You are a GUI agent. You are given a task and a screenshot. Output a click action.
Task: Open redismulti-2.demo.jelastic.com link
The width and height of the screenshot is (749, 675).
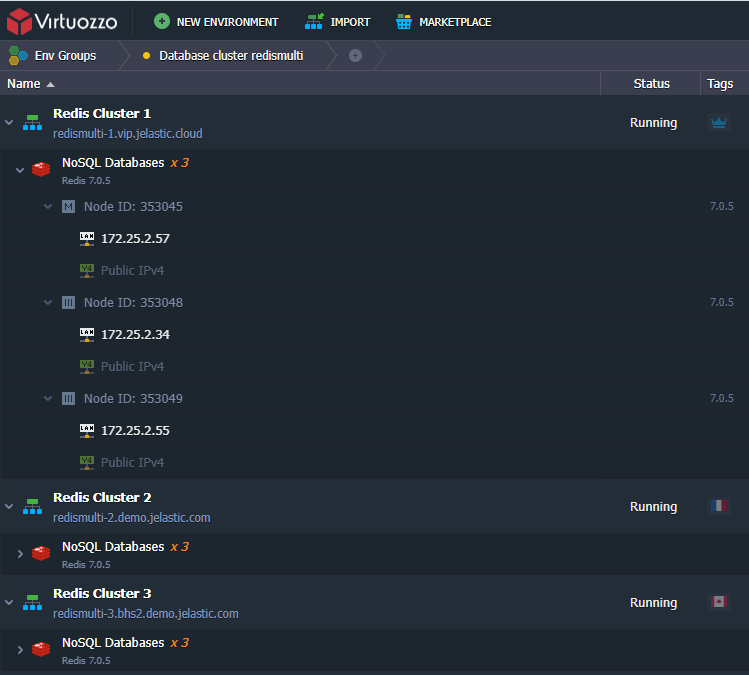click(x=131, y=518)
